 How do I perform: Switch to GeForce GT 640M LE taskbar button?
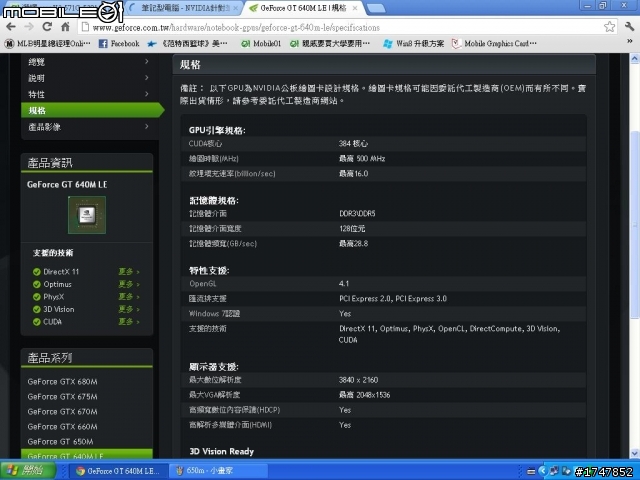click(x=121, y=471)
